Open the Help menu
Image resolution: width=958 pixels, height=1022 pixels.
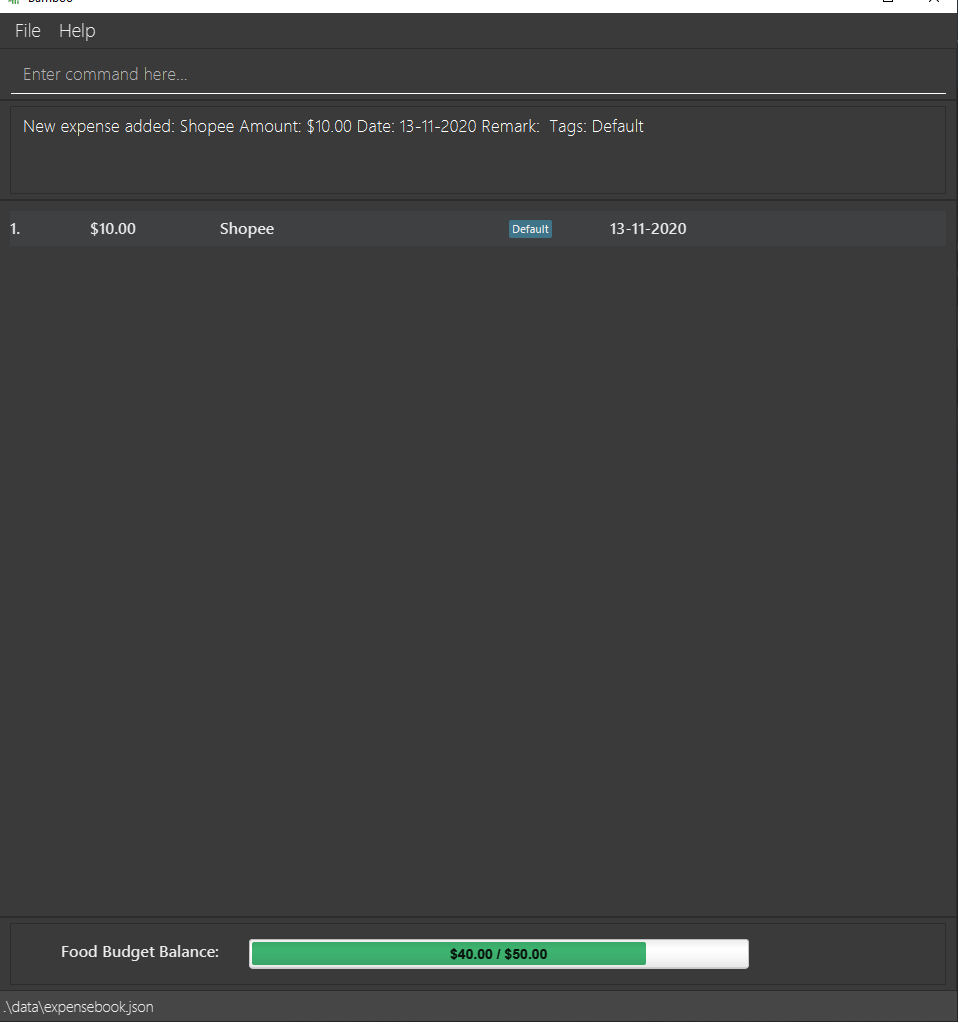click(x=77, y=31)
